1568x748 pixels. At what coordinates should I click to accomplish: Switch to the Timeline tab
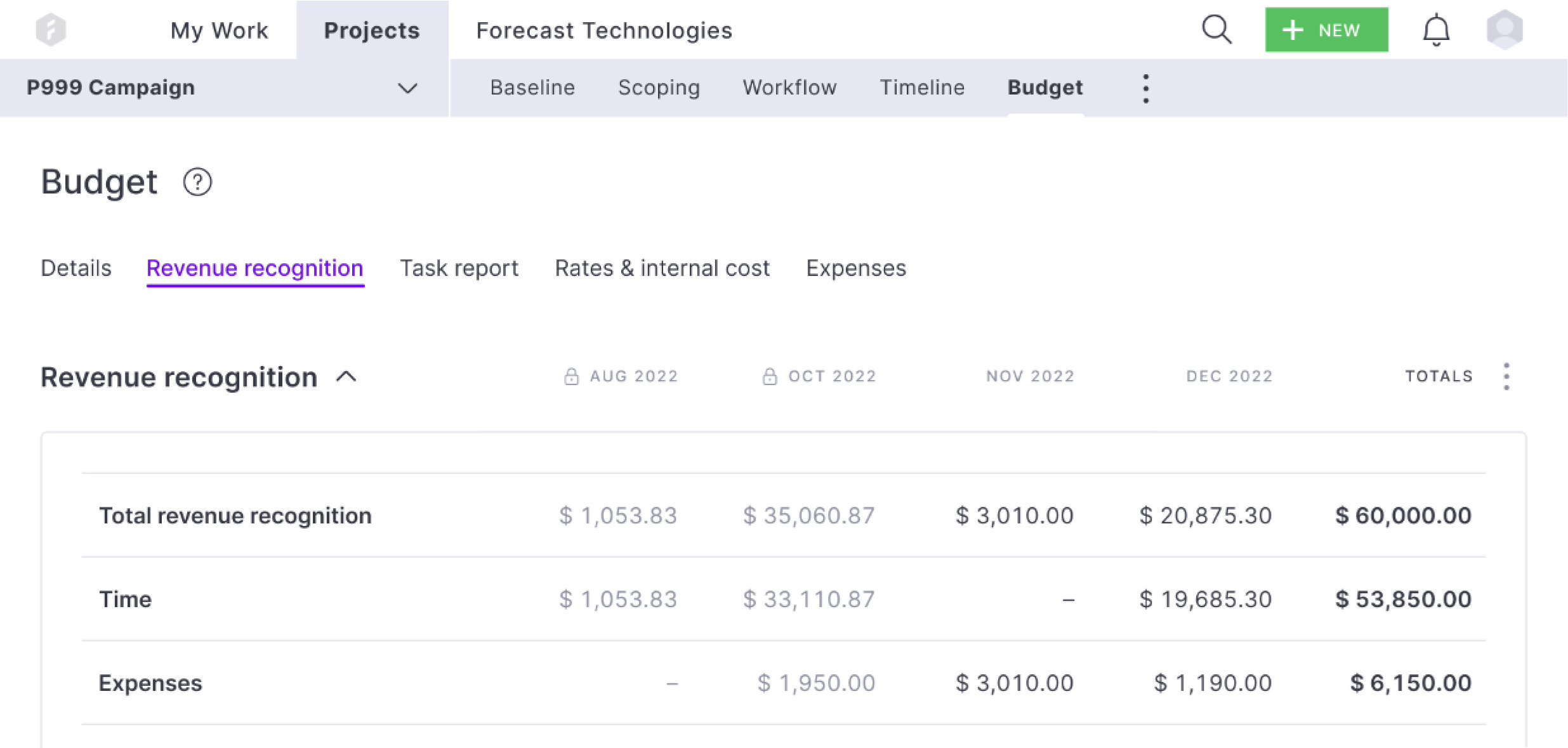[x=921, y=88]
